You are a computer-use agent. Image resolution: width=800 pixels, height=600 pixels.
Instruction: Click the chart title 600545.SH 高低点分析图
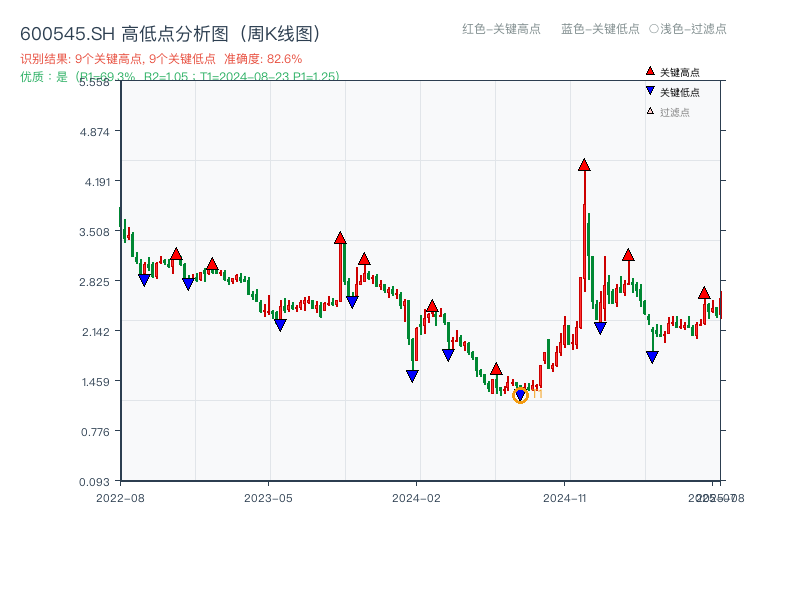(x=170, y=34)
